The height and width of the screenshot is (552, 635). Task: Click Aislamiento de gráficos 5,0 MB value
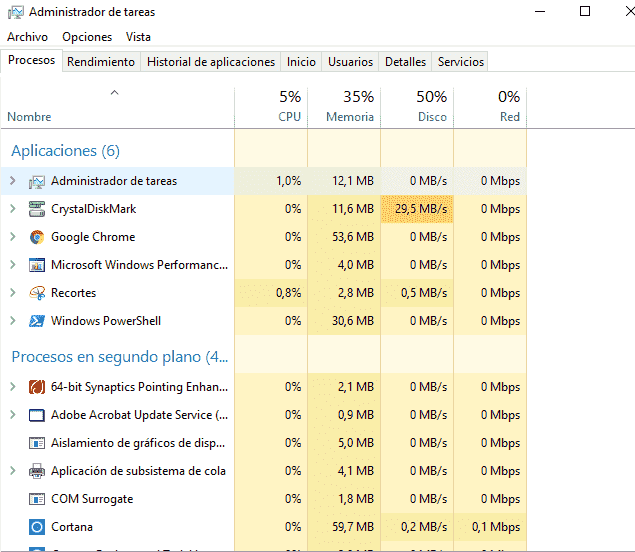(356, 443)
